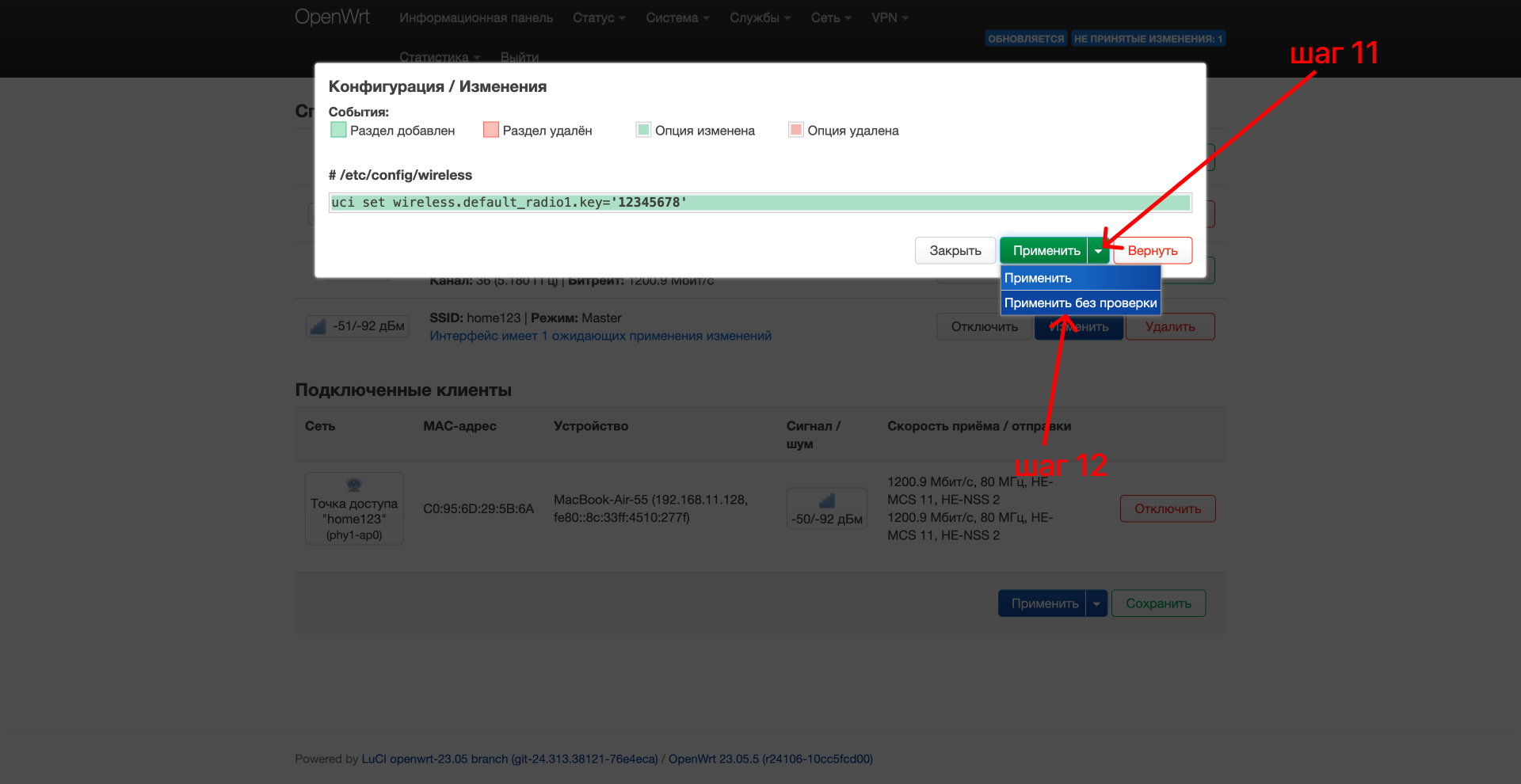
Task: Expand the green Применить dropdown arrow in dialog
Action: [x=1098, y=251]
